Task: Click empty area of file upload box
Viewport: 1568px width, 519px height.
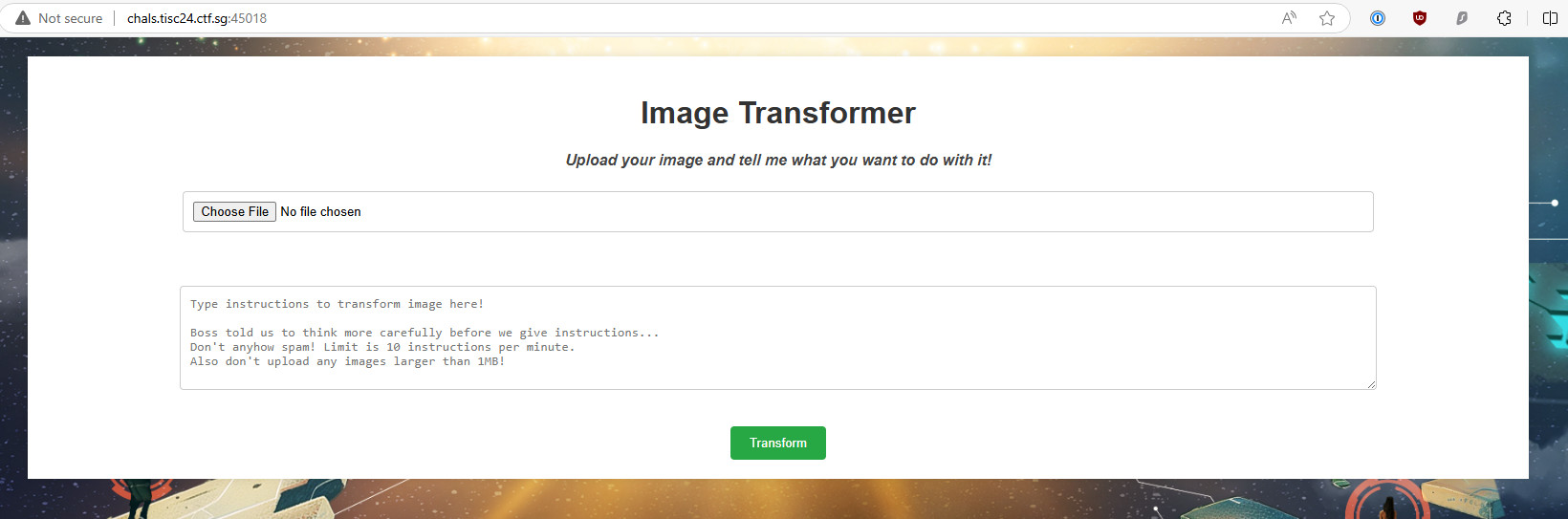Action: coord(860,211)
